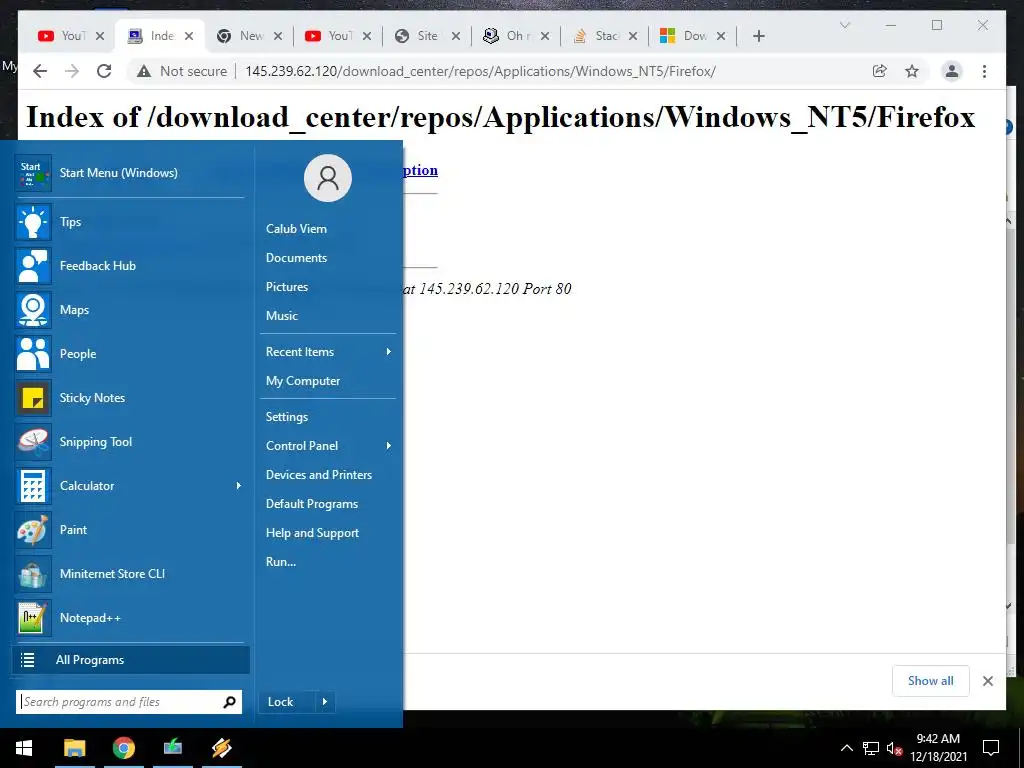Image resolution: width=1024 pixels, height=768 pixels.
Task: Launch the Calculator icon
Action: [x=33, y=485]
